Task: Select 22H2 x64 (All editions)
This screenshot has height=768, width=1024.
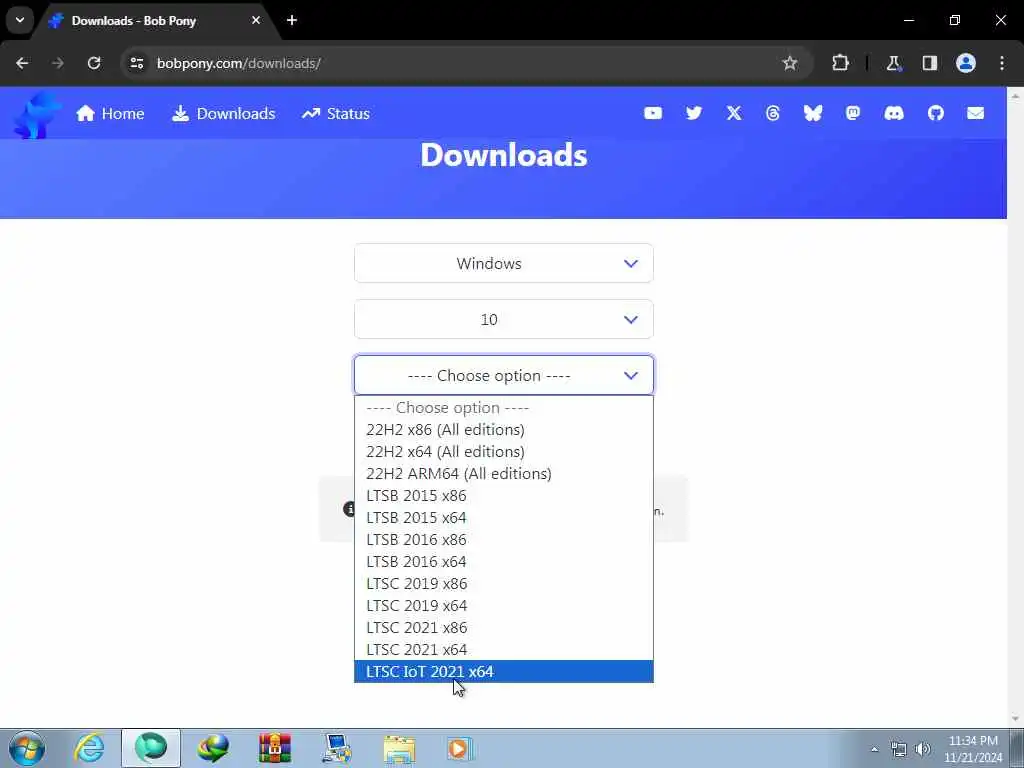Action: (x=504, y=452)
